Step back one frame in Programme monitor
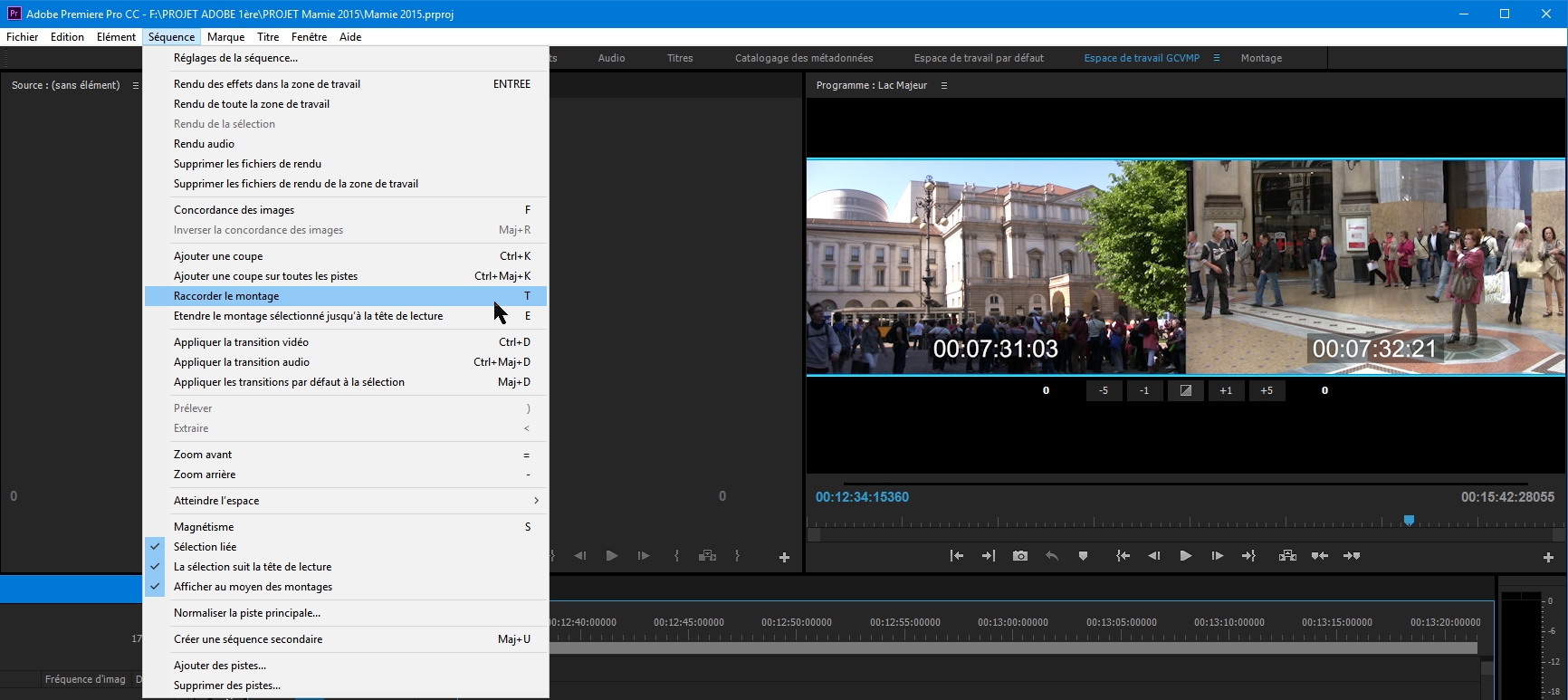Viewport: 1568px width, 700px height. click(x=1153, y=556)
